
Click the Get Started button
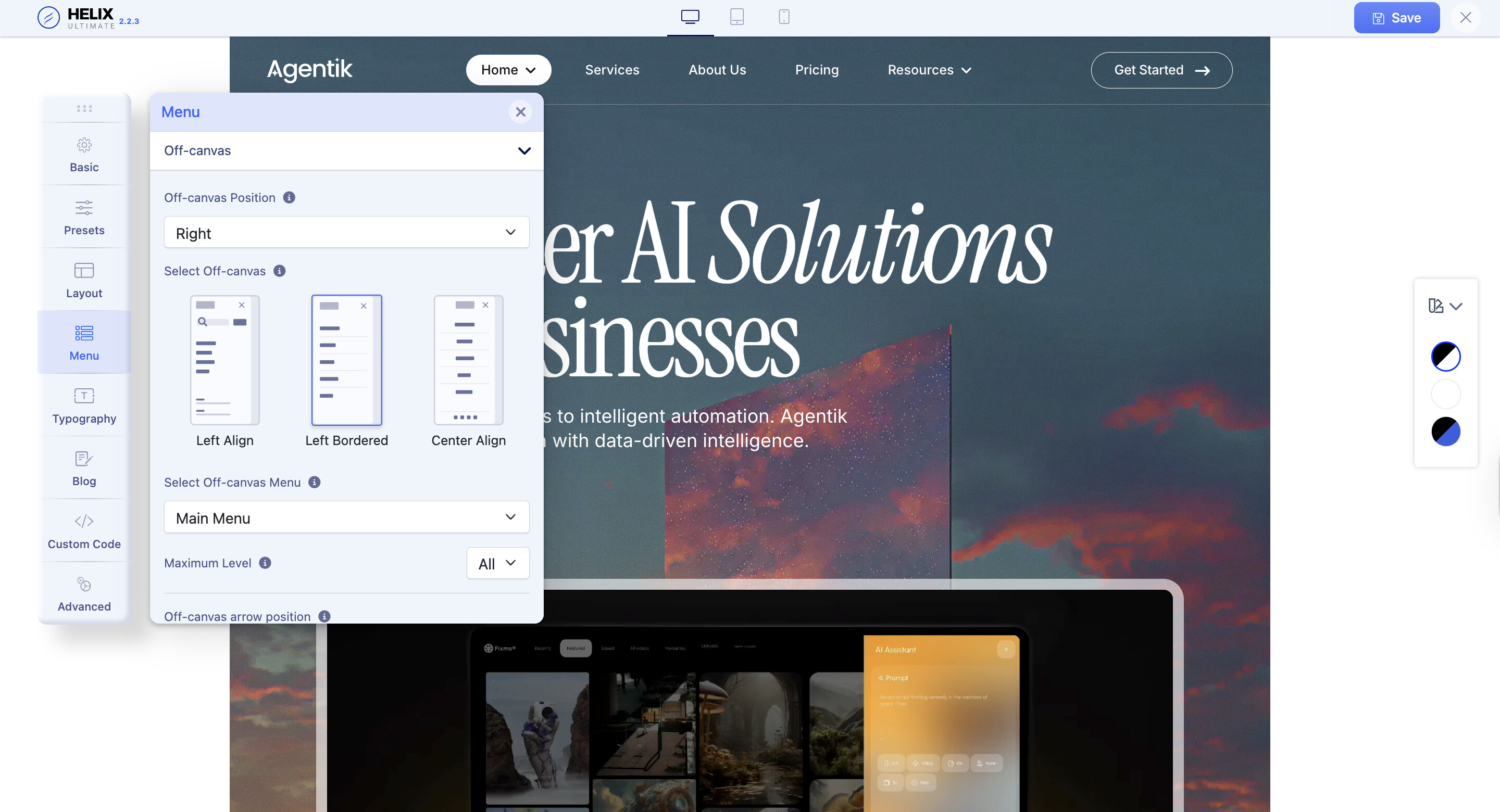click(1161, 70)
